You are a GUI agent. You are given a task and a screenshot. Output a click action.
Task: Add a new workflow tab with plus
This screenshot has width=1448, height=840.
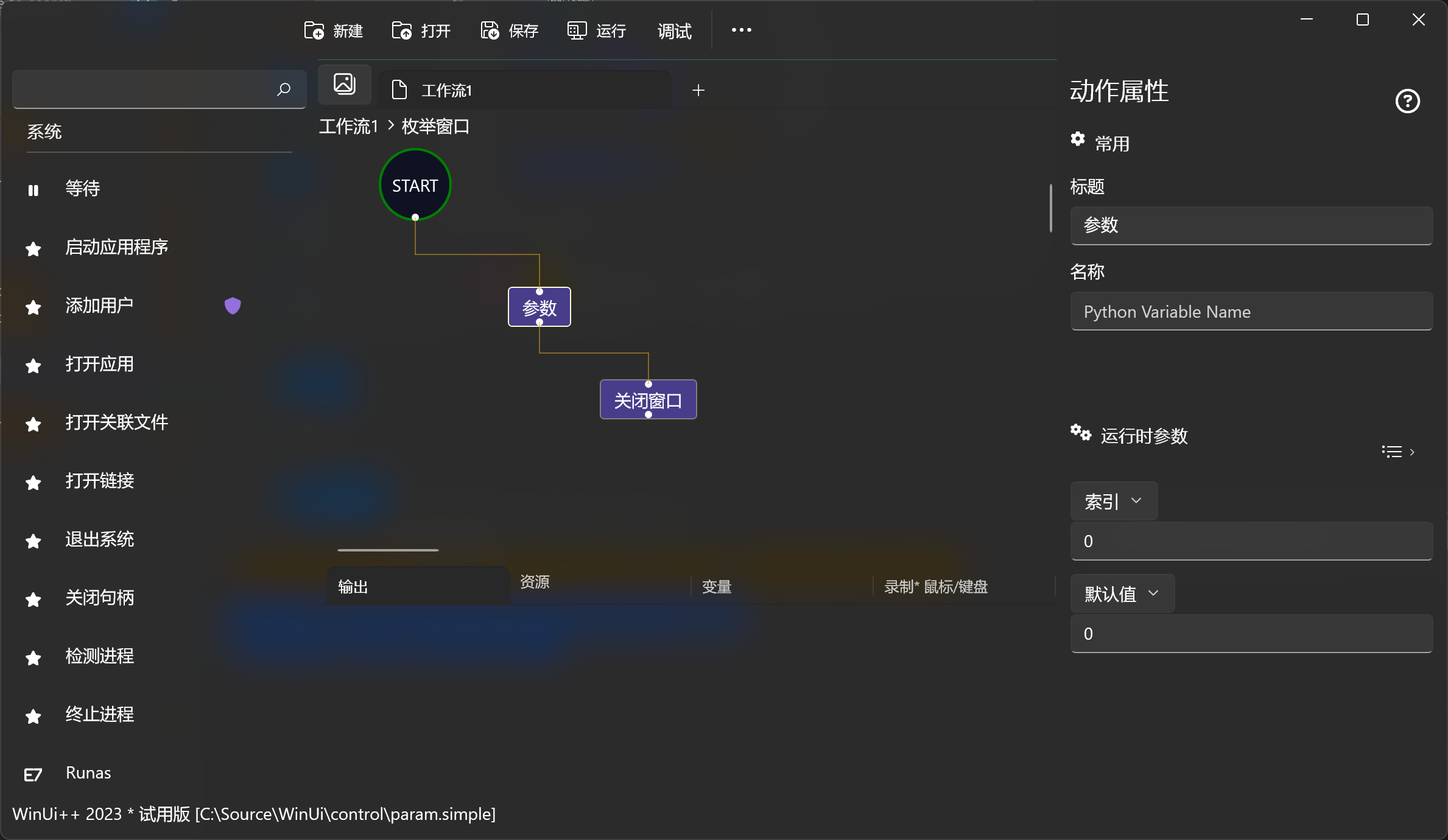pos(698,90)
